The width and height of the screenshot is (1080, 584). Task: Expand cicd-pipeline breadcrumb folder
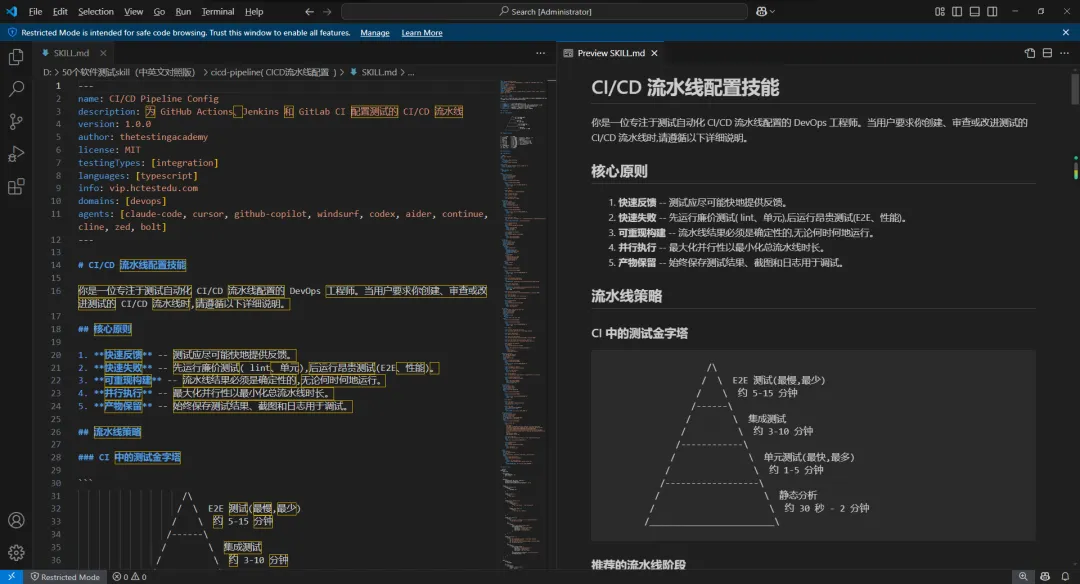[273, 72]
